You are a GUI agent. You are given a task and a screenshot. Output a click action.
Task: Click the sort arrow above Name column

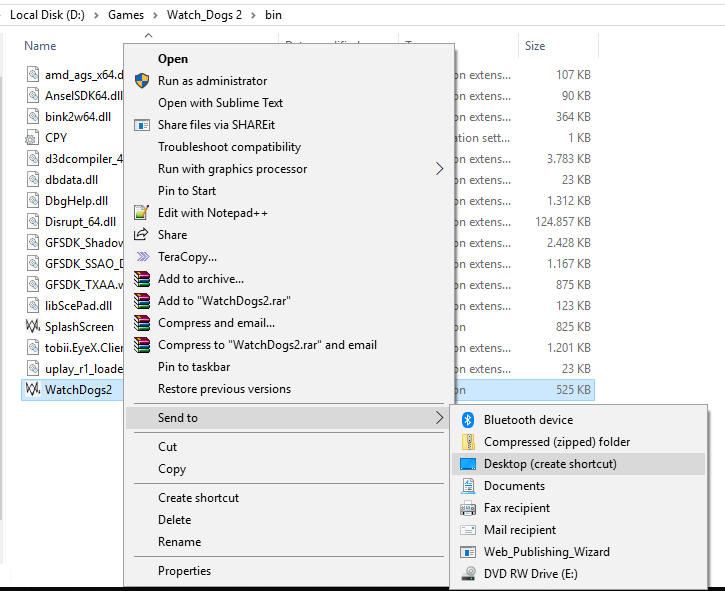(148, 35)
